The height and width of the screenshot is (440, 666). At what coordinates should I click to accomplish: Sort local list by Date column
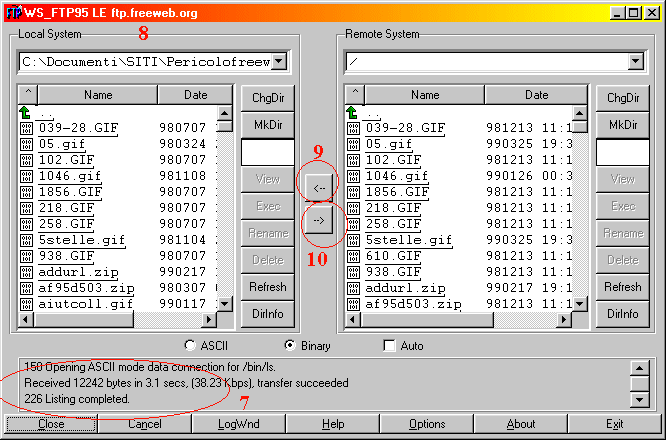tap(195, 95)
